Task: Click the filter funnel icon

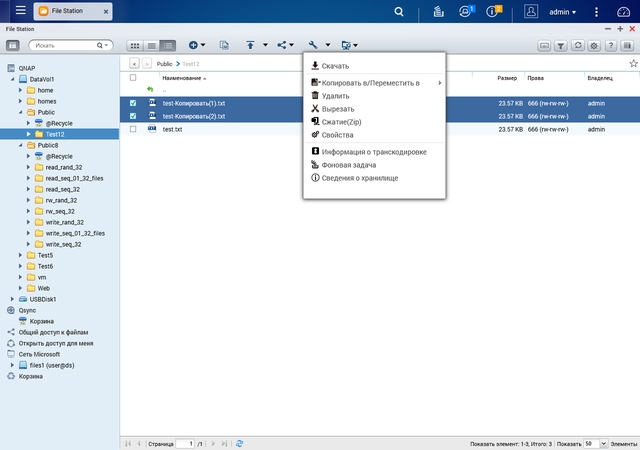Action: click(561, 45)
